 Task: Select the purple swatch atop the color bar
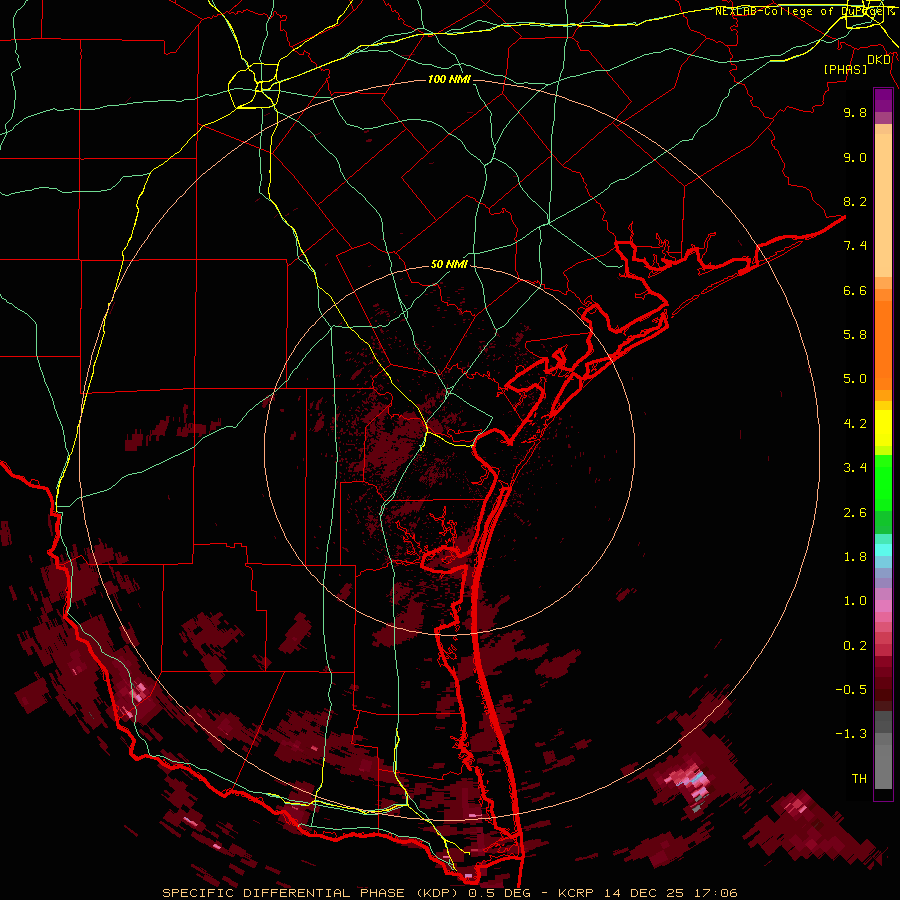(883, 100)
